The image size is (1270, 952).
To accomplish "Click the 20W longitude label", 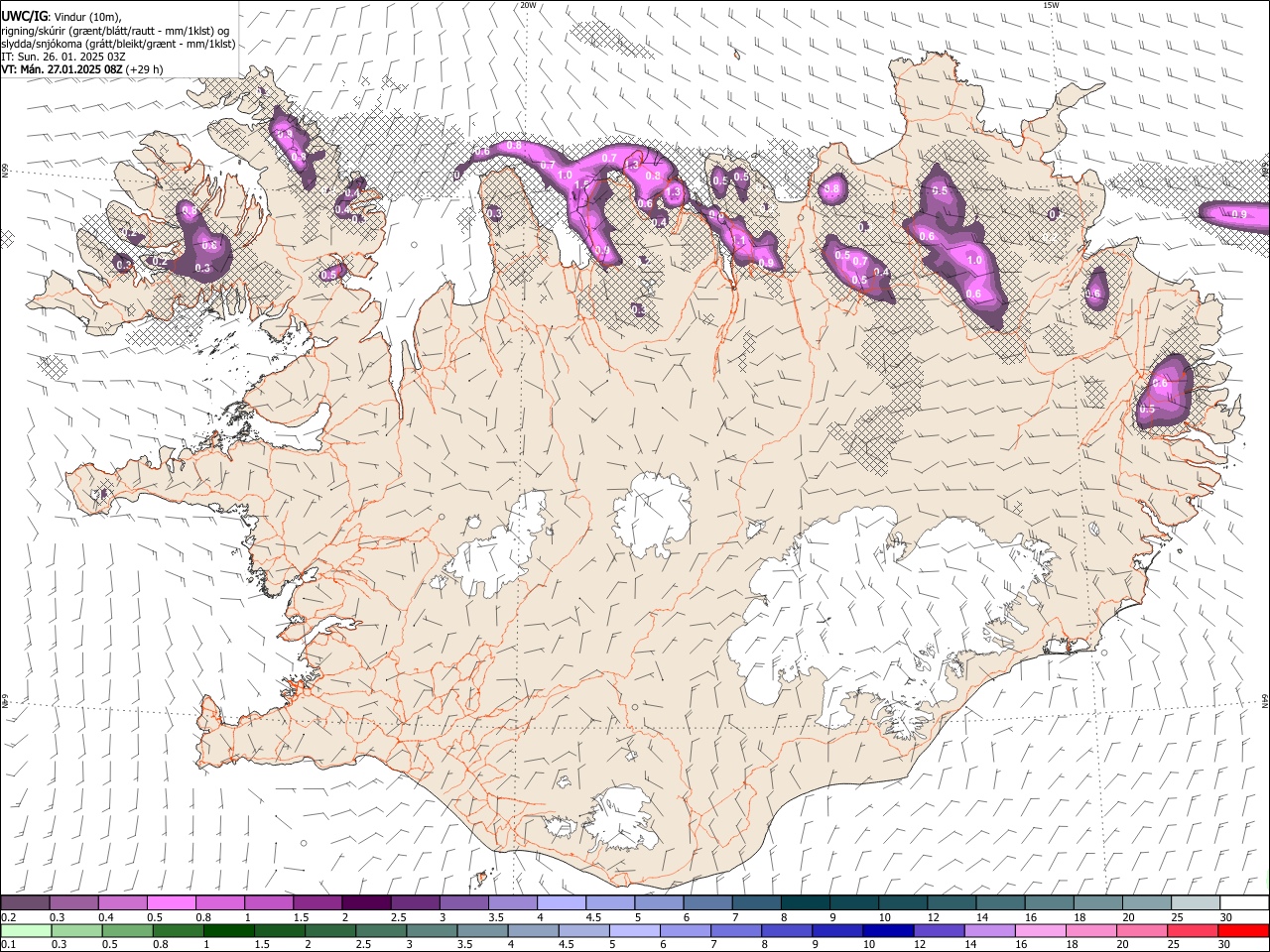I will [528, 5].
